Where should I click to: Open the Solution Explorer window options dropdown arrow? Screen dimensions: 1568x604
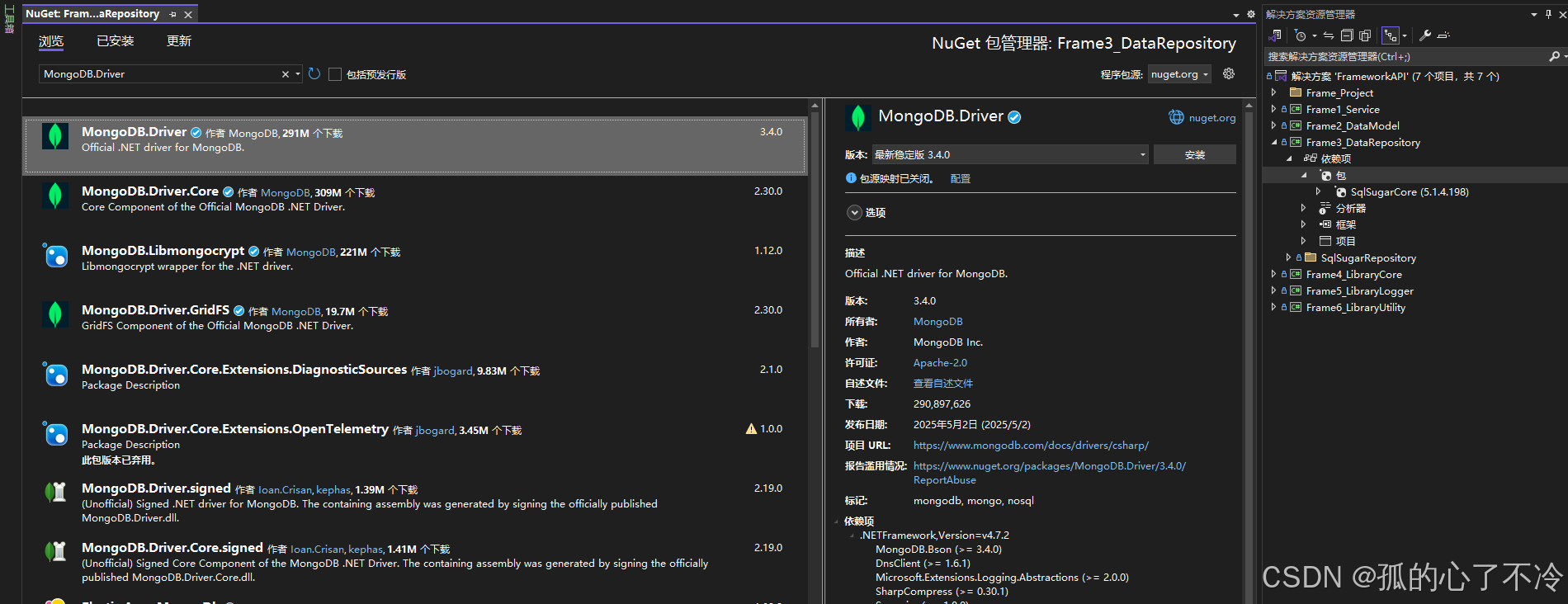coord(1534,14)
